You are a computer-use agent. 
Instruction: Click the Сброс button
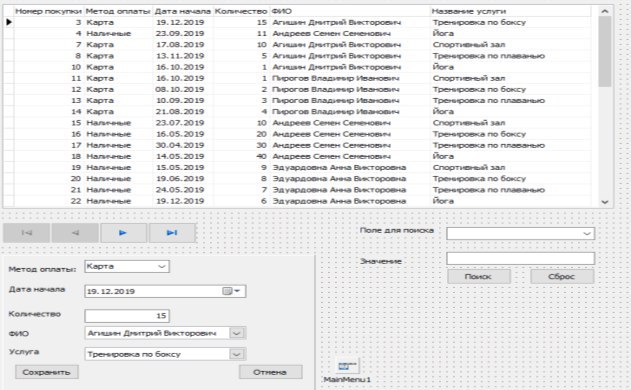(x=562, y=277)
